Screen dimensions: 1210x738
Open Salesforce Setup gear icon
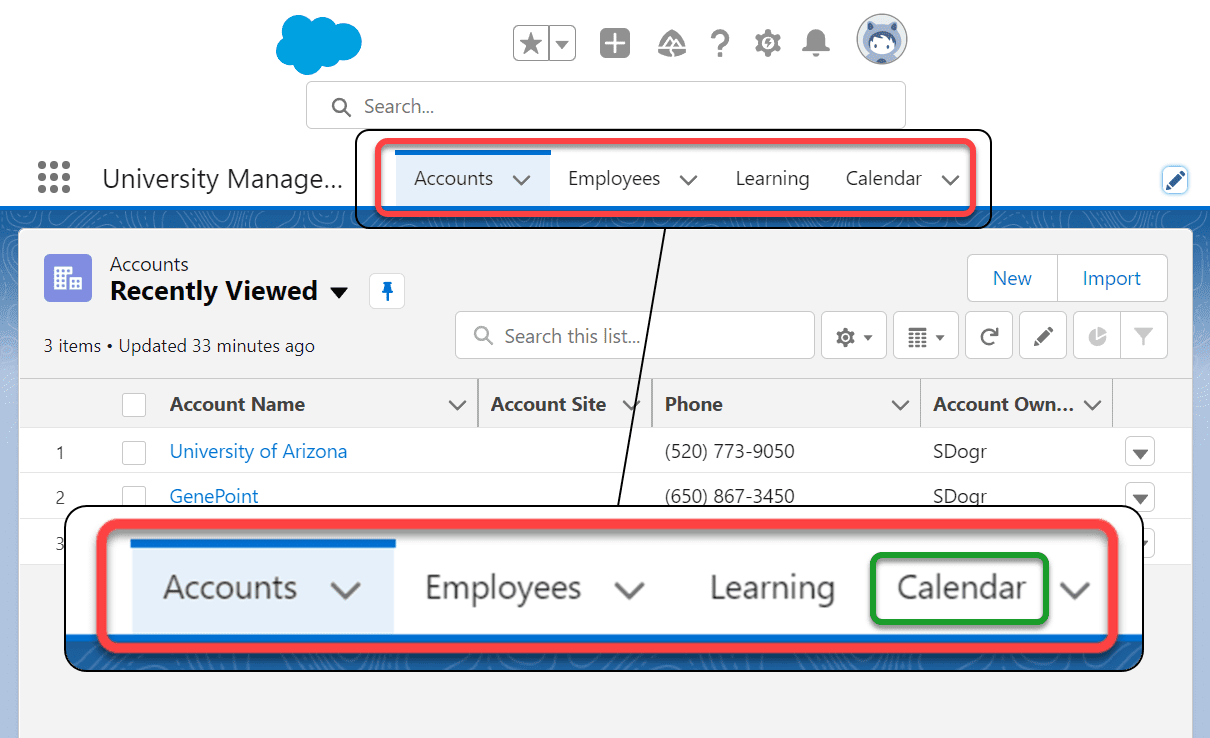(x=767, y=42)
